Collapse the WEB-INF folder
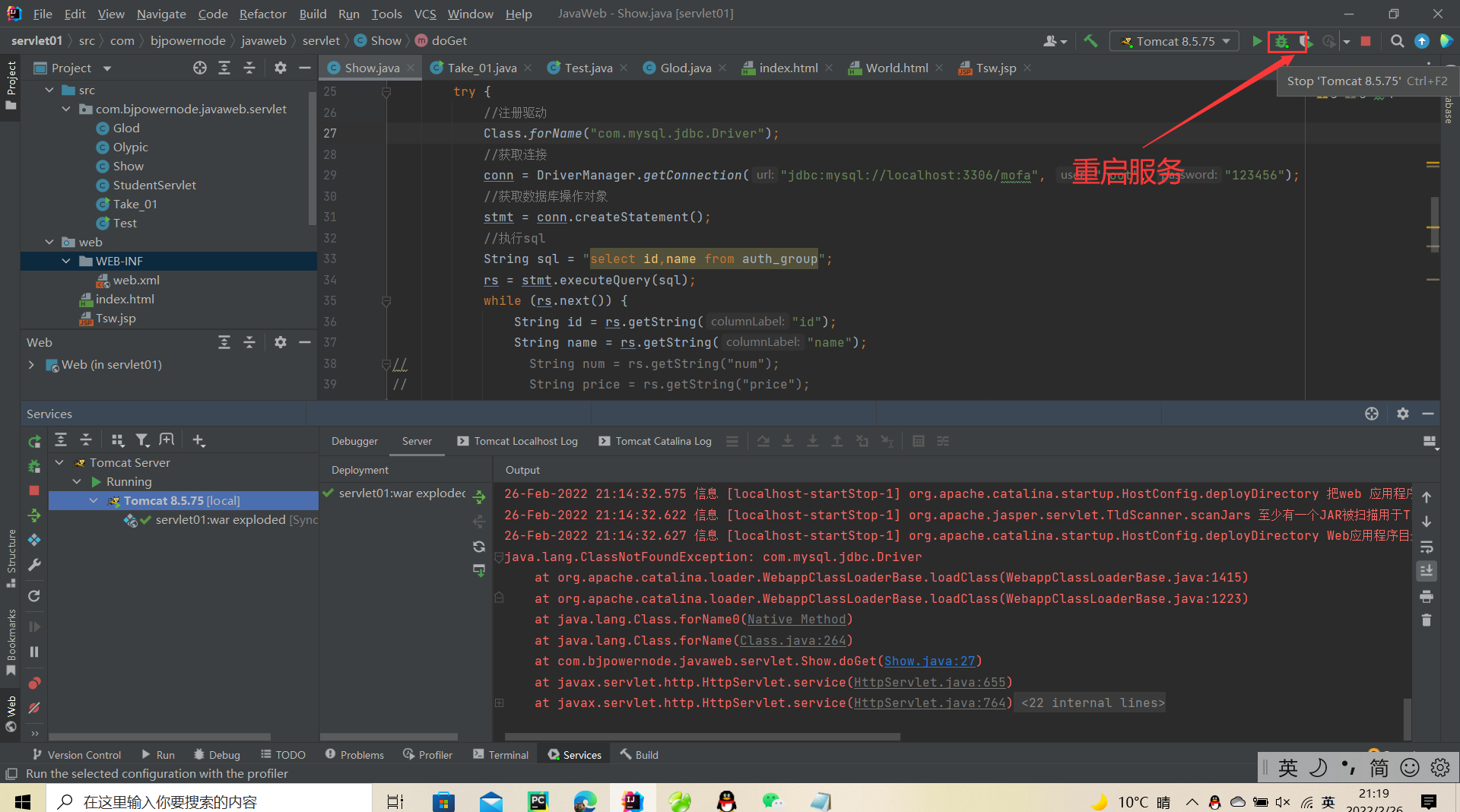This screenshot has width=1460, height=812. pyautogui.click(x=66, y=262)
